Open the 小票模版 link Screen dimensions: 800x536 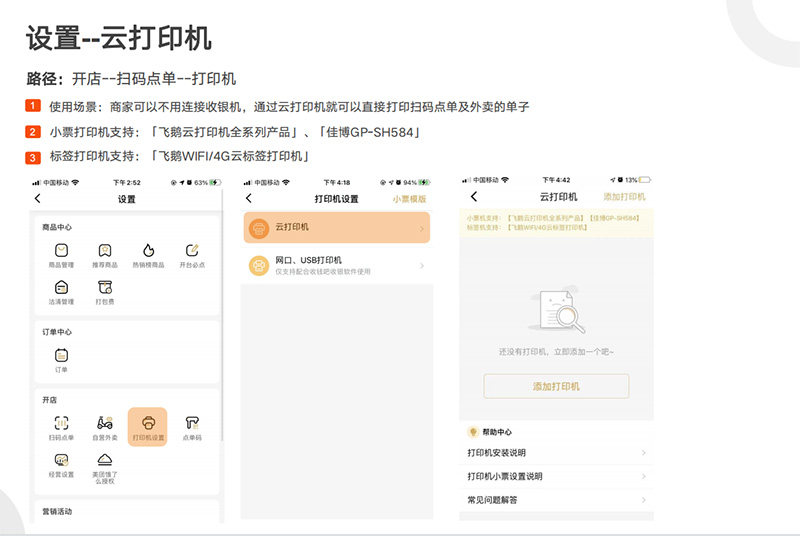[409, 199]
